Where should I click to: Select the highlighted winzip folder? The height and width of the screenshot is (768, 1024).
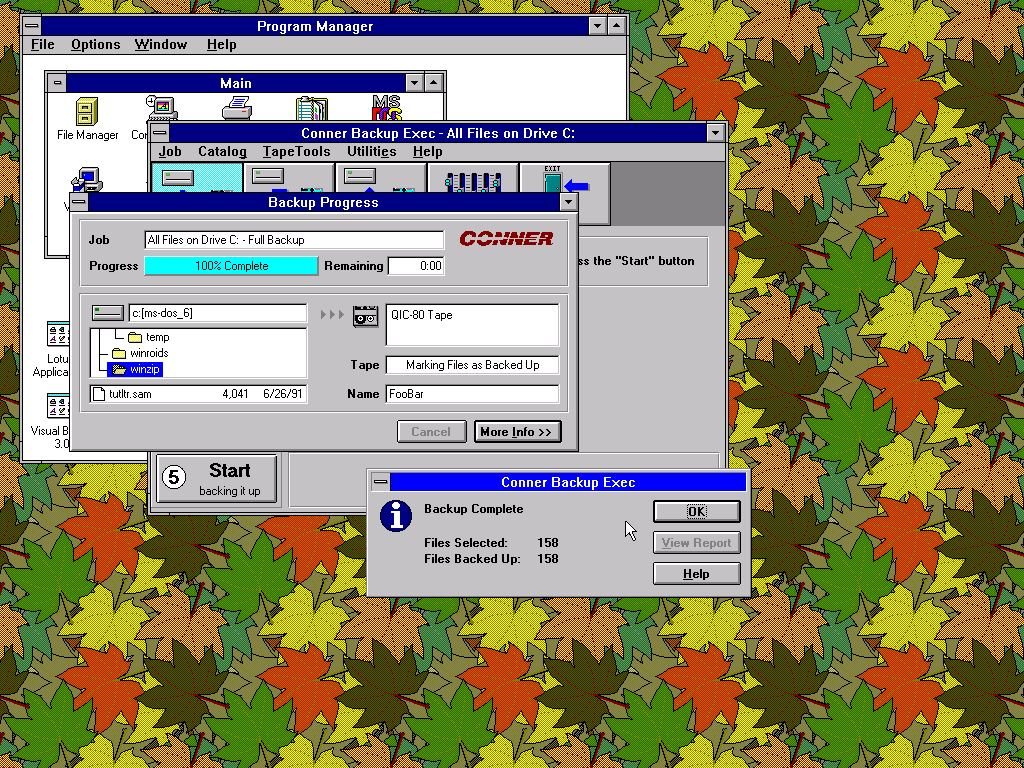pos(136,370)
